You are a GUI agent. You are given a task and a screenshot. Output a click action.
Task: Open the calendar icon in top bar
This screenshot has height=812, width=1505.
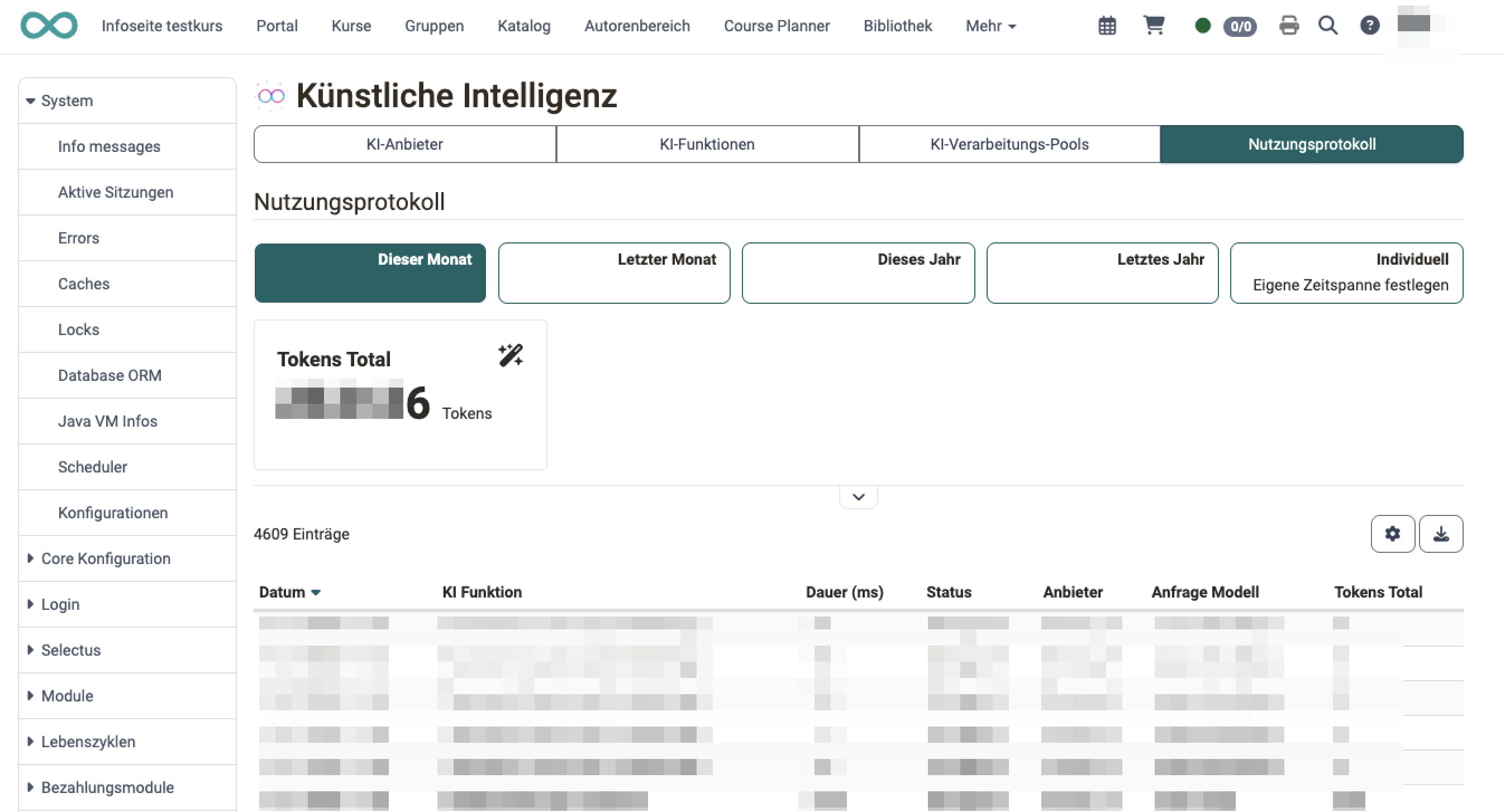coord(1107,26)
